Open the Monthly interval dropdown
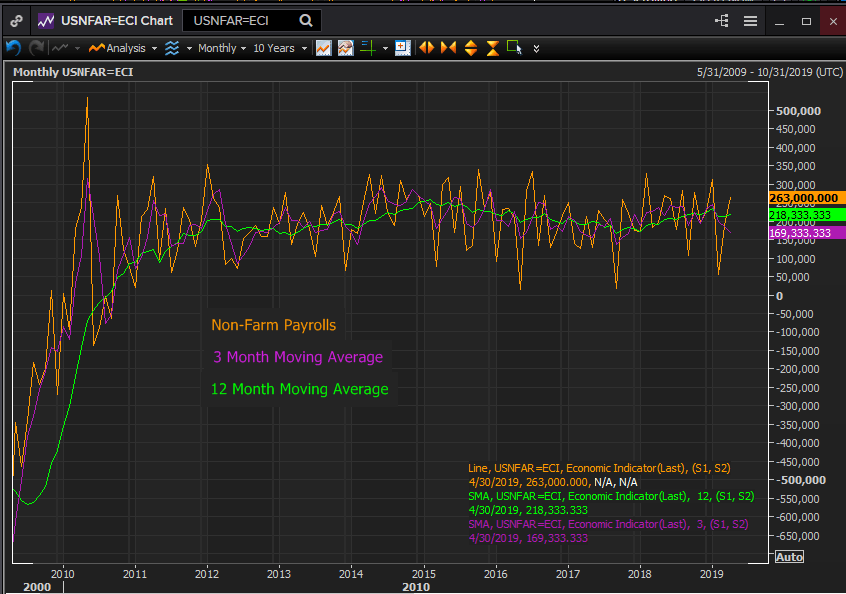Viewport: 846px width, 594px height. click(x=222, y=48)
